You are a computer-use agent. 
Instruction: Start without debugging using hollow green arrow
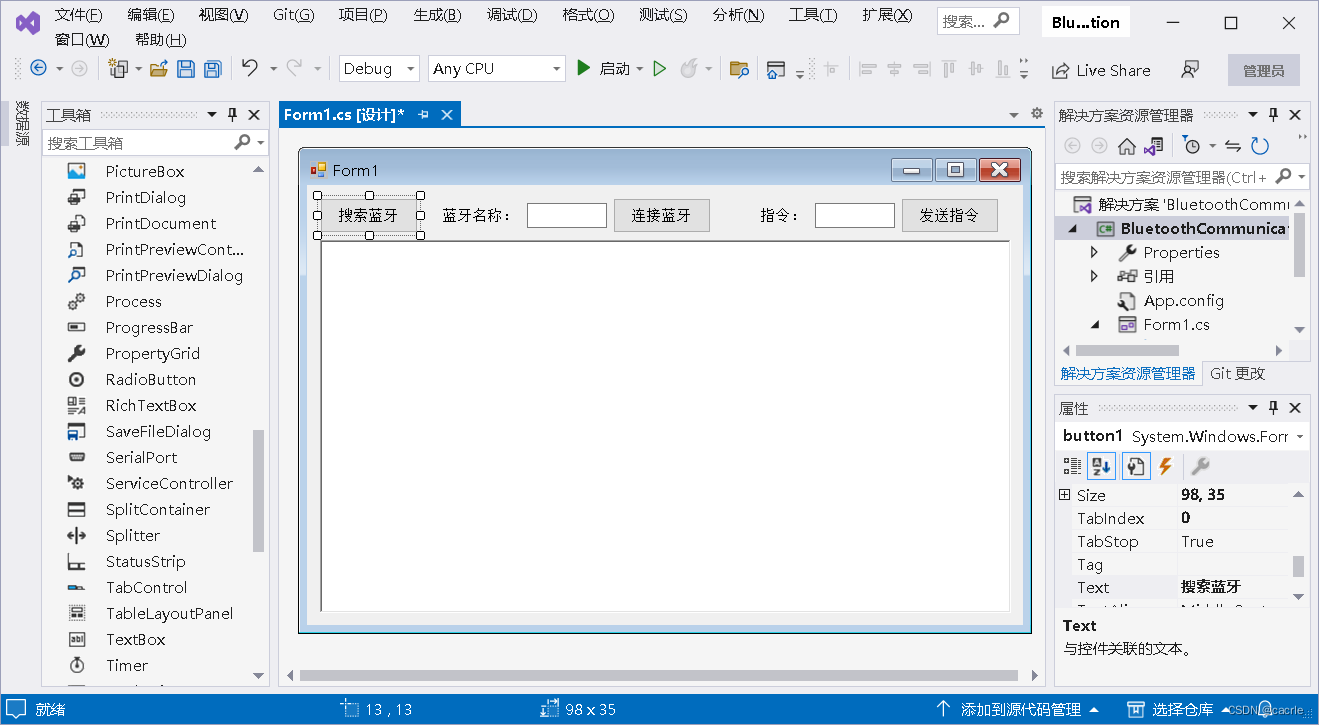tap(659, 68)
